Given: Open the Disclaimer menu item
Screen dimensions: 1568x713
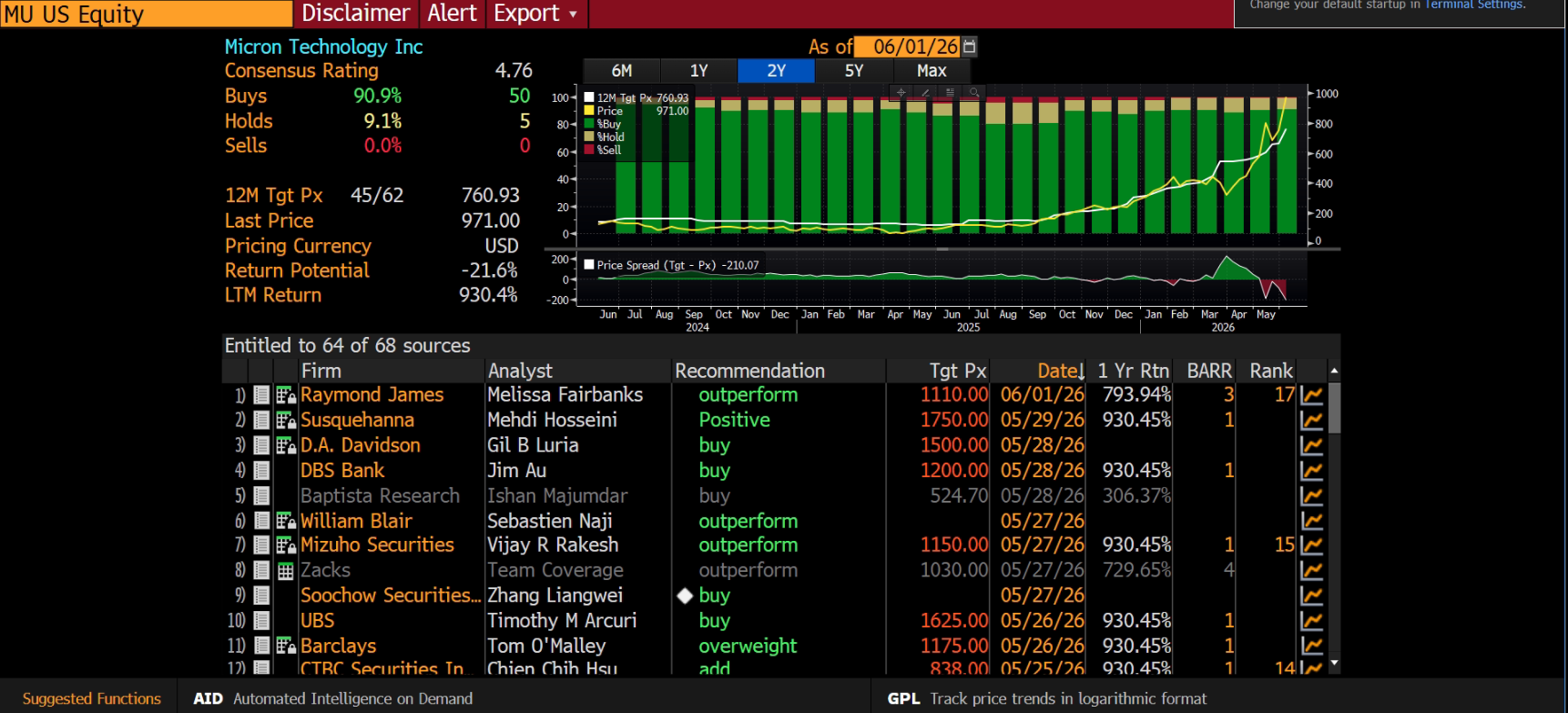Looking at the screenshot, I should tap(356, 14).
